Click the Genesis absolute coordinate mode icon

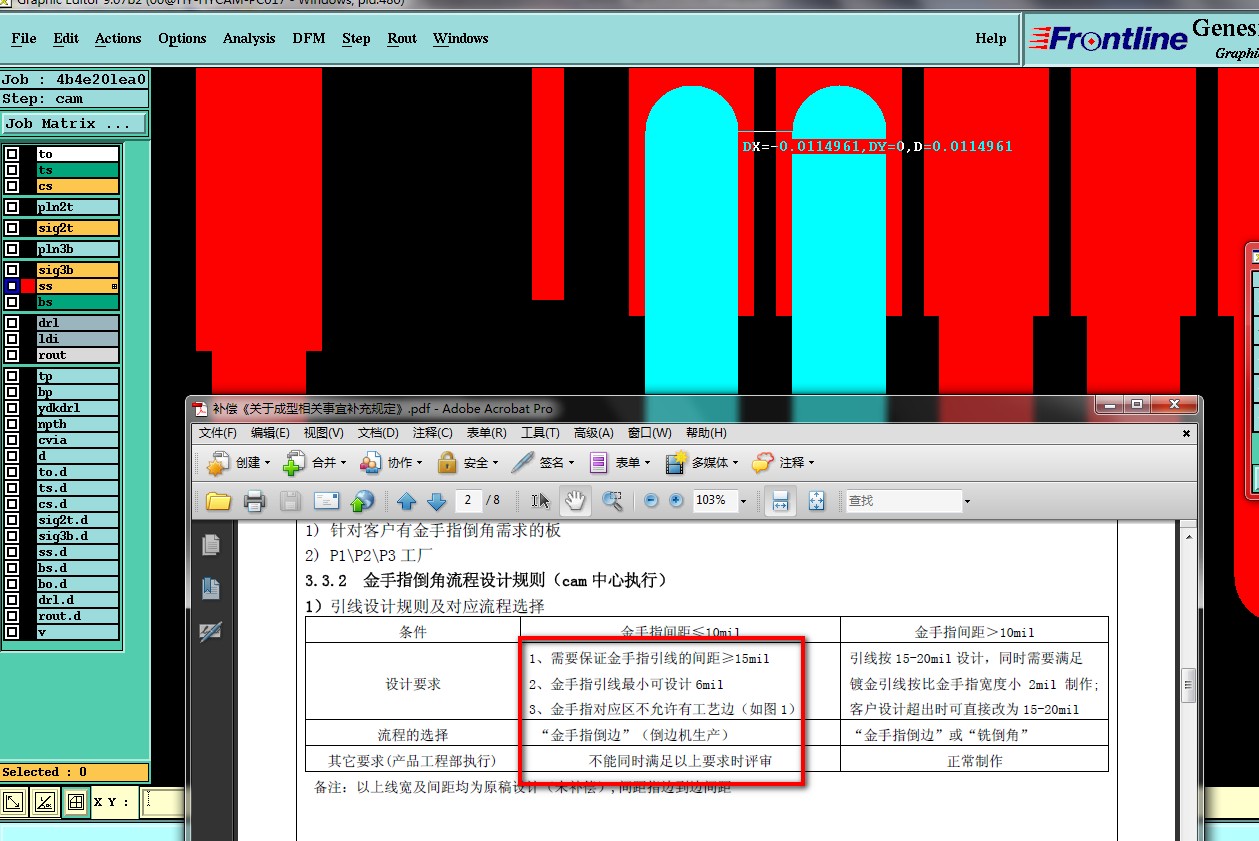tap(14, 802)
